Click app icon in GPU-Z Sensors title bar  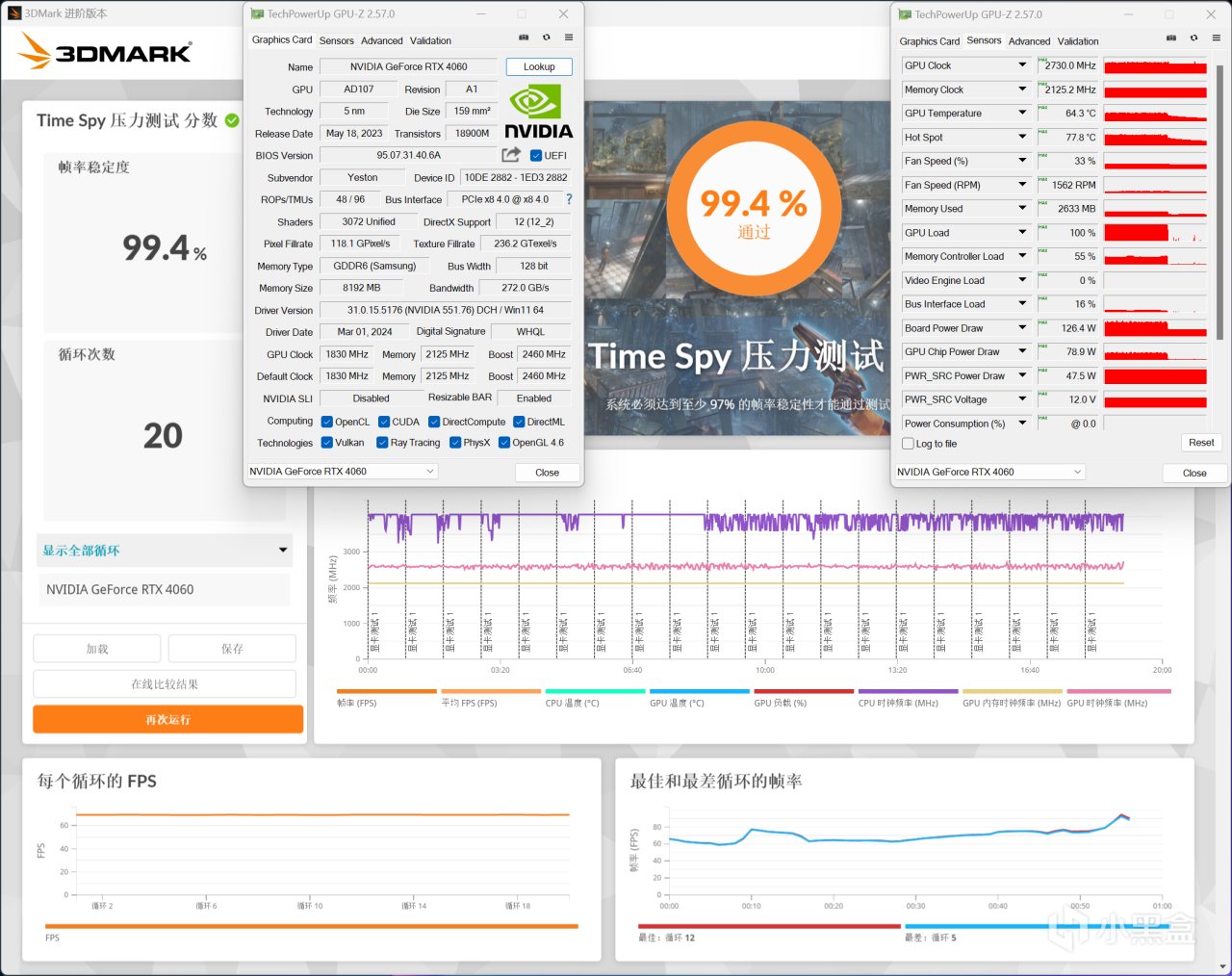[905, 14]
